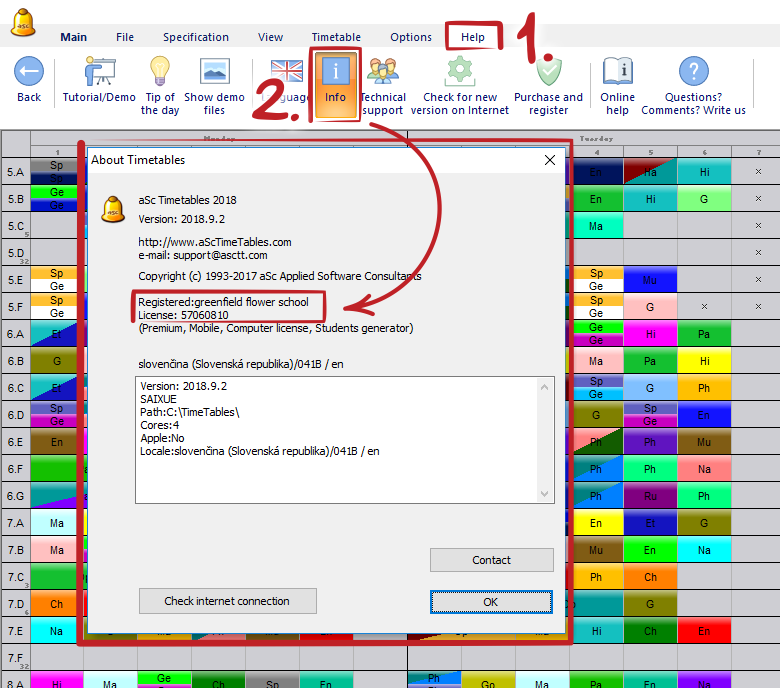
Task: Show Tip of the day lightbulb
Action: pos(160,72)
